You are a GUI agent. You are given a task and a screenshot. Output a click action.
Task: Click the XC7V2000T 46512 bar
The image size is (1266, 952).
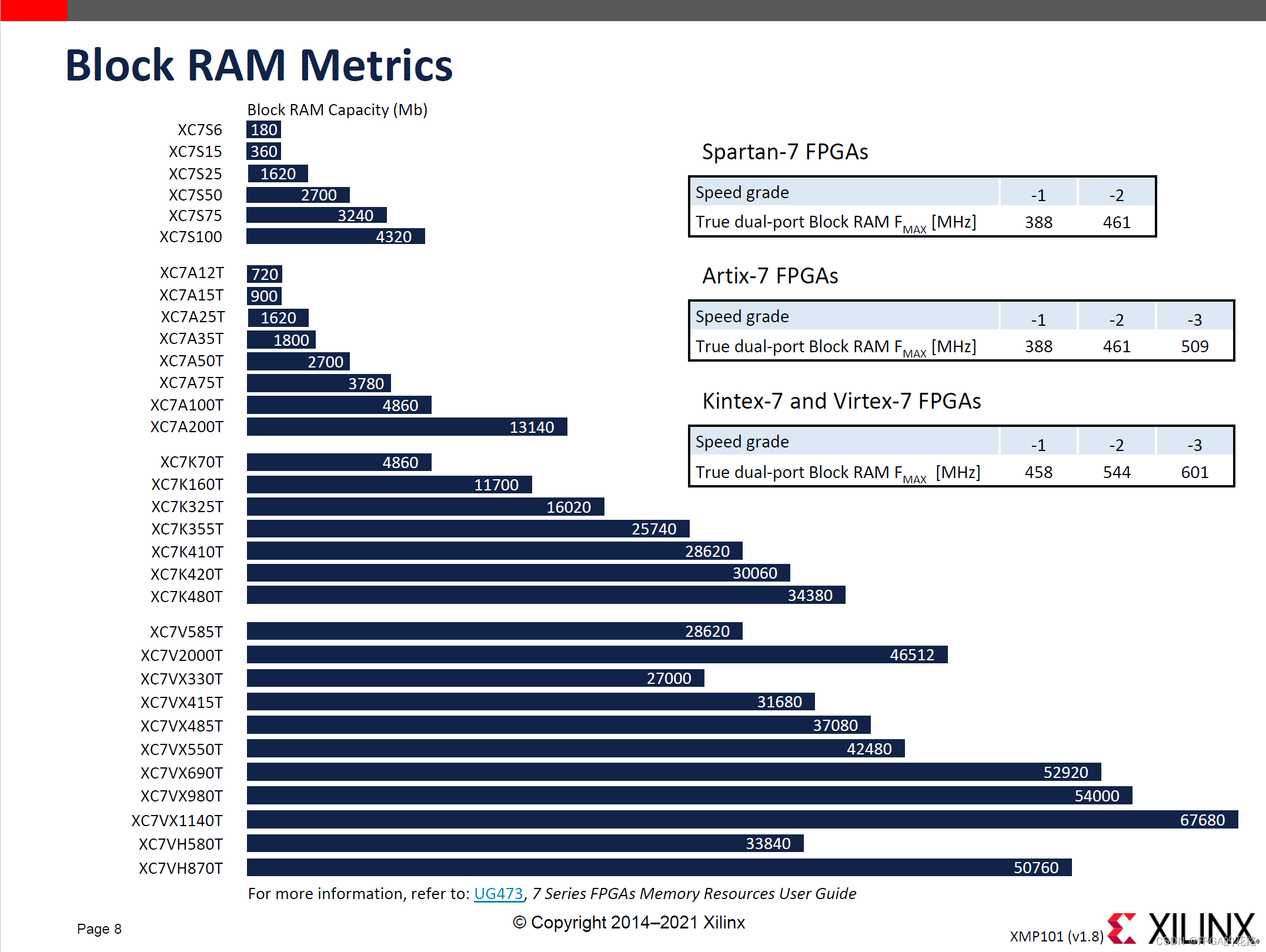click(596, 654)
